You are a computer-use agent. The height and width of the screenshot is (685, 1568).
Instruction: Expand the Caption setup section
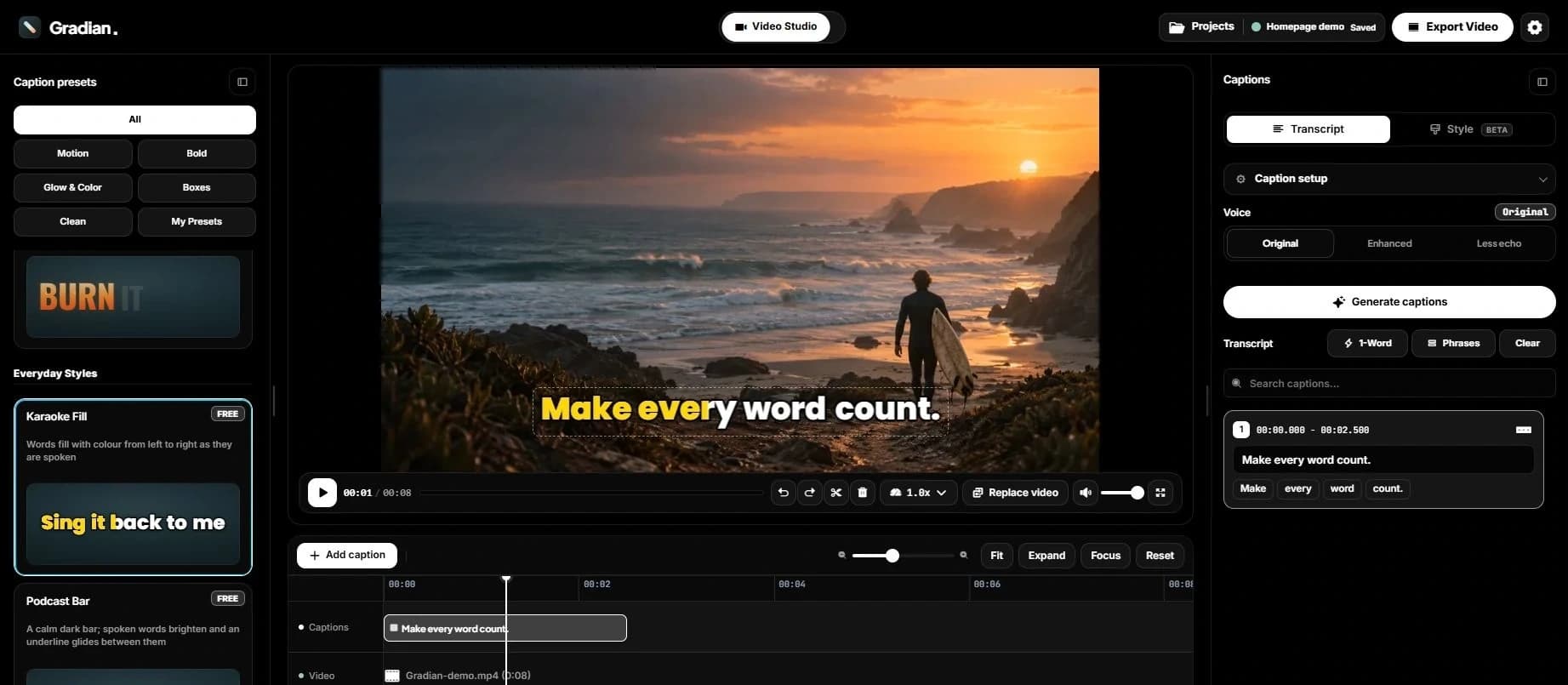pos(1389,179)
